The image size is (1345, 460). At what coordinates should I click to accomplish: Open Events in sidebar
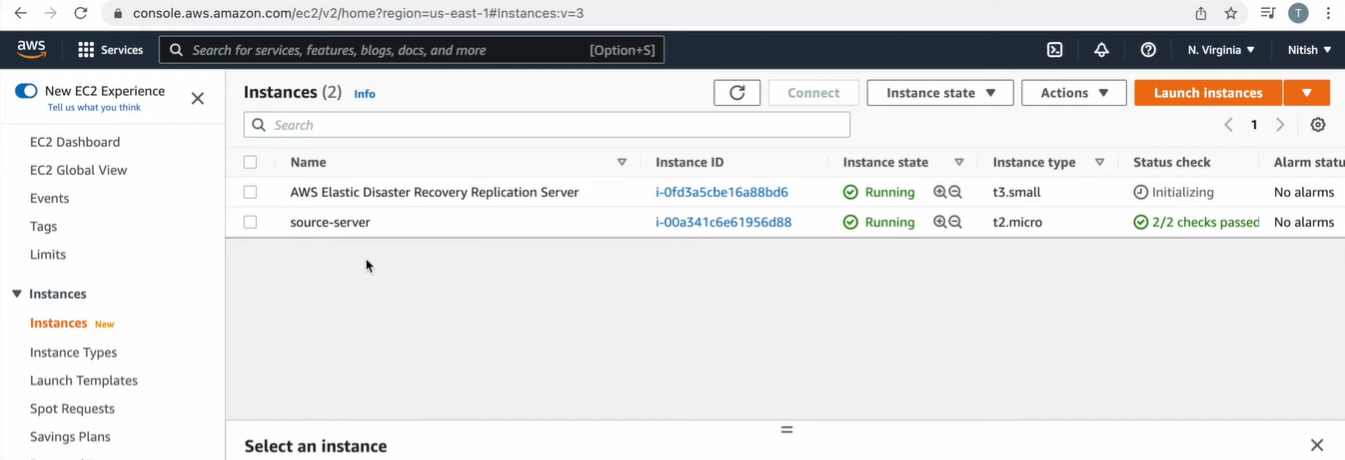click(x=50, y=198)
